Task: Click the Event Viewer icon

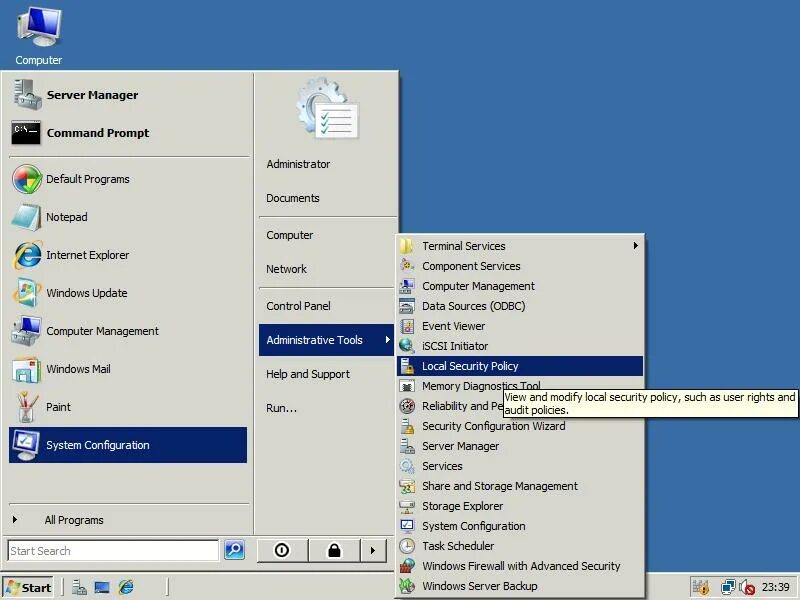Action: (x=407, y=326)
